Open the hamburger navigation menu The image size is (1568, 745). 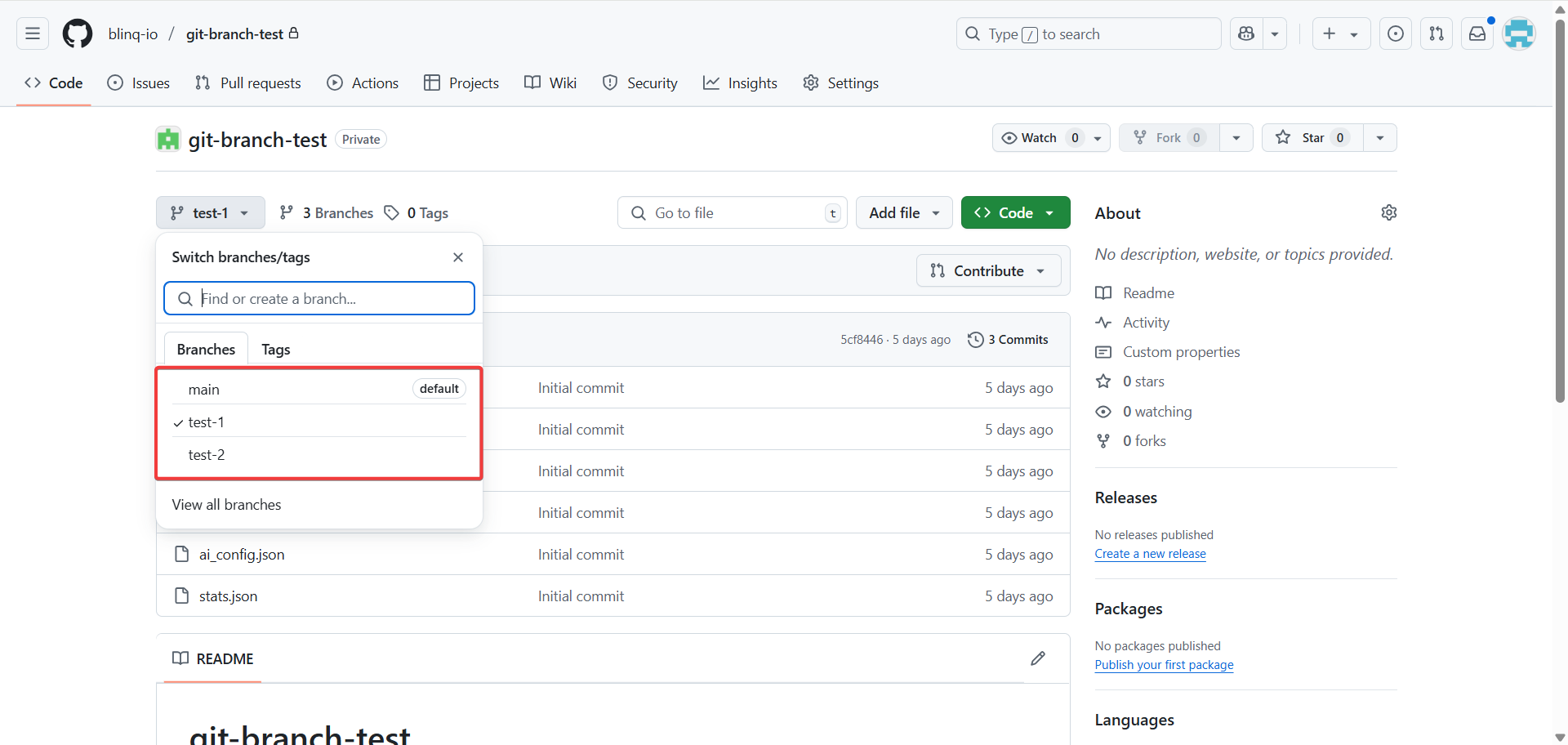(33, 33)
